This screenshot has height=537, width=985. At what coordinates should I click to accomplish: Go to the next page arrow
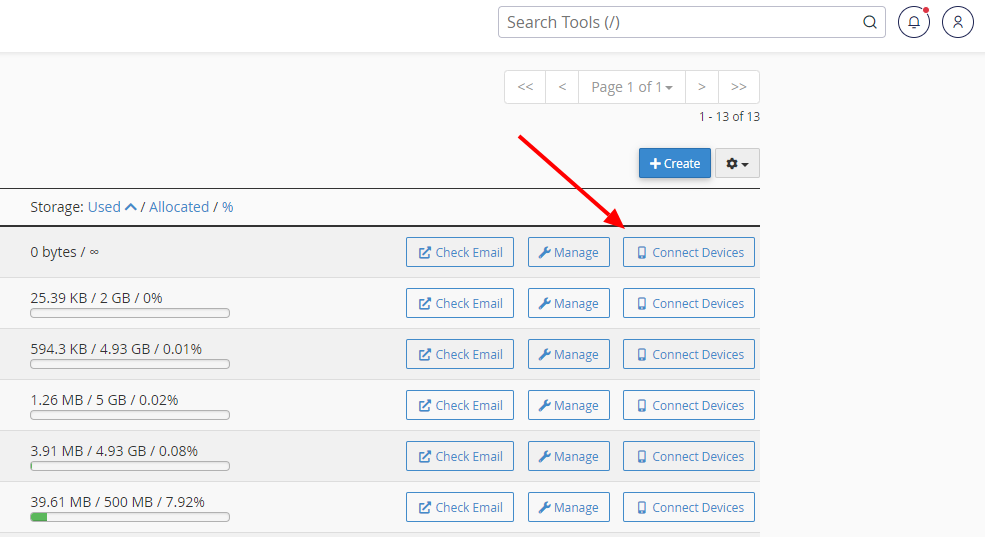(702, 87)
